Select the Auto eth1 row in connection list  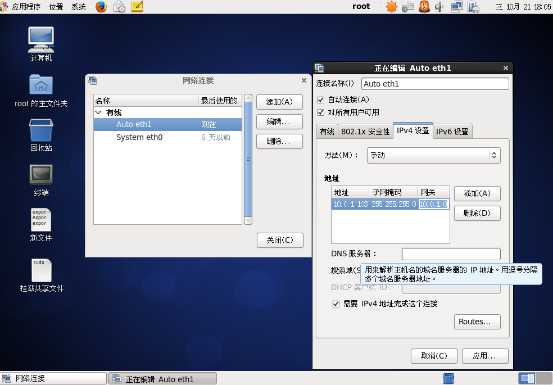(x=168, y=124)
